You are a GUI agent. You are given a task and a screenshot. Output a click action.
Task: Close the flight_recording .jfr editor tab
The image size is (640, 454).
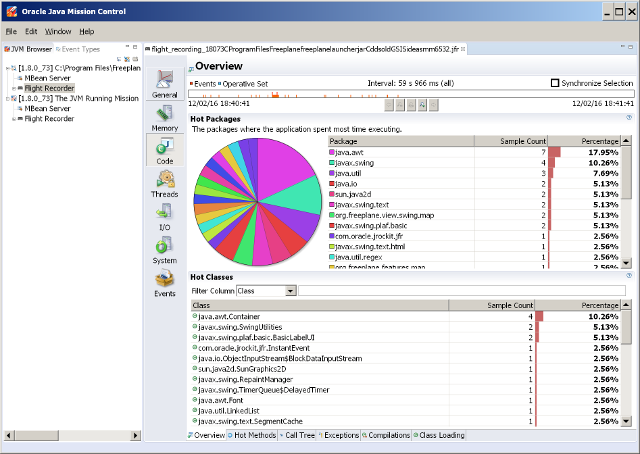click(x=463, y=49)
